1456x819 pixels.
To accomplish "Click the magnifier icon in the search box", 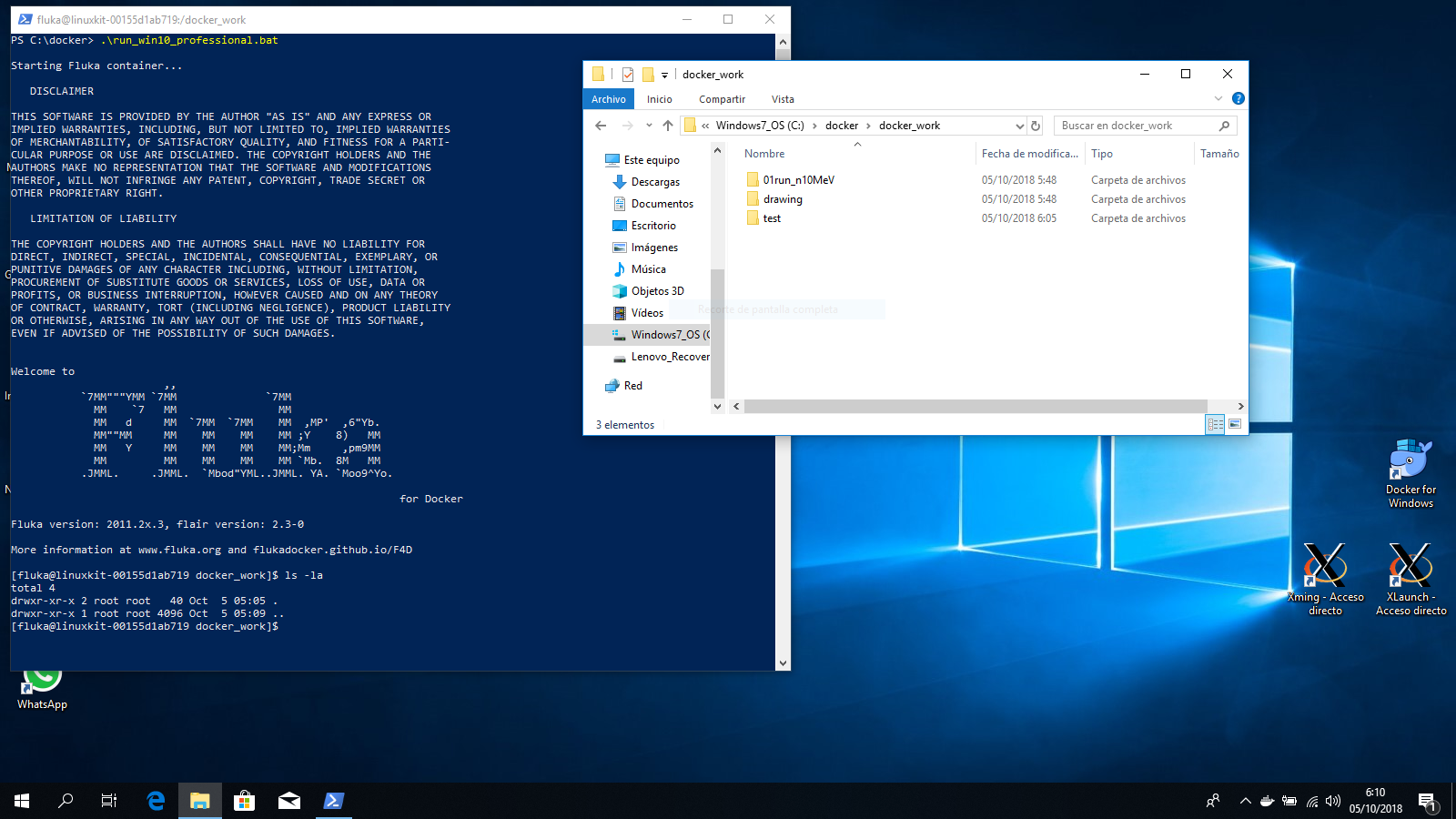I will [x=1224, y=126].
